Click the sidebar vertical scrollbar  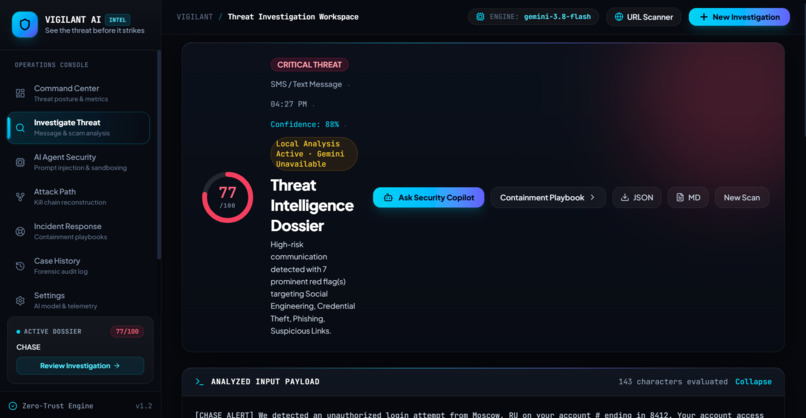tap(159, 154)
